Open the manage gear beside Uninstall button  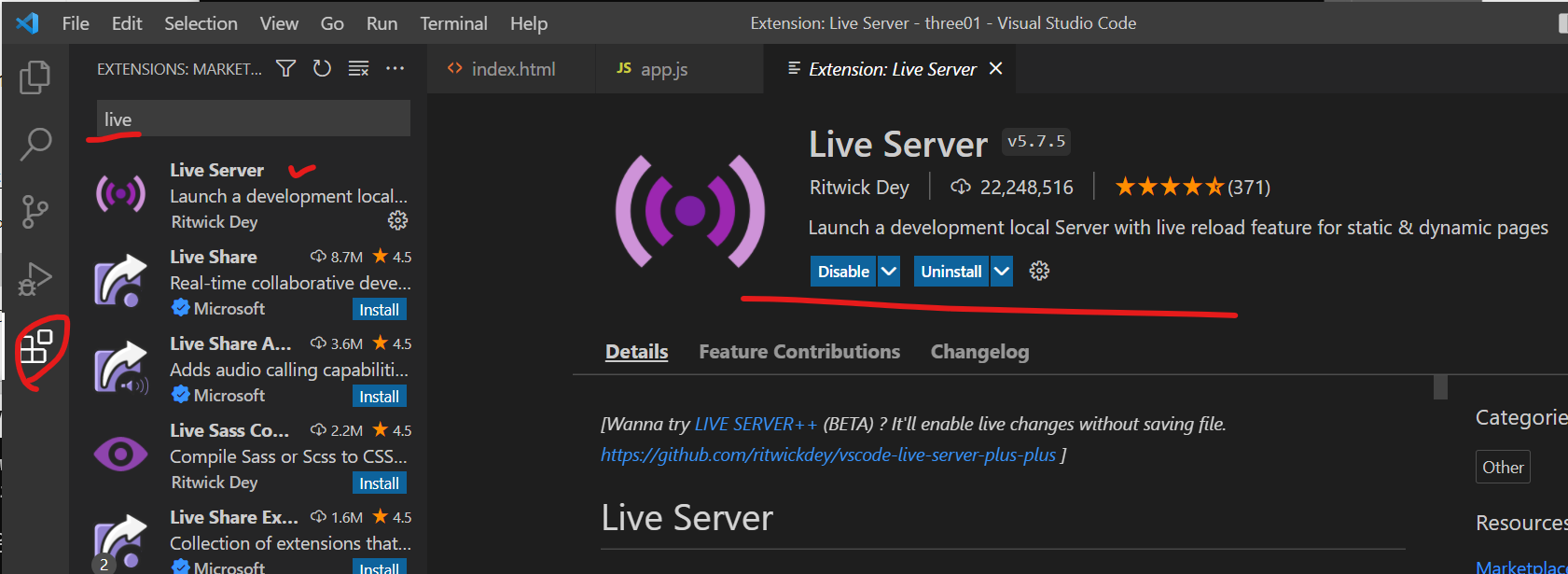coord(1039,271)
